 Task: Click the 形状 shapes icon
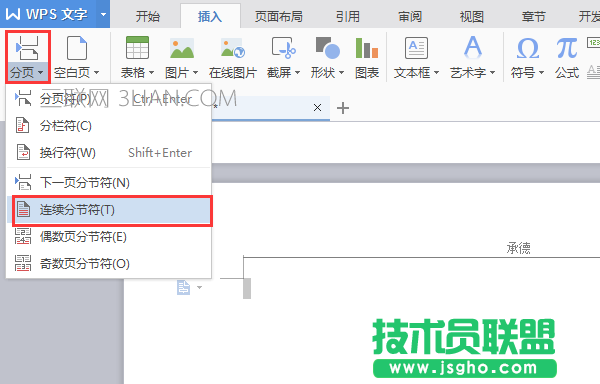[328, 48]
